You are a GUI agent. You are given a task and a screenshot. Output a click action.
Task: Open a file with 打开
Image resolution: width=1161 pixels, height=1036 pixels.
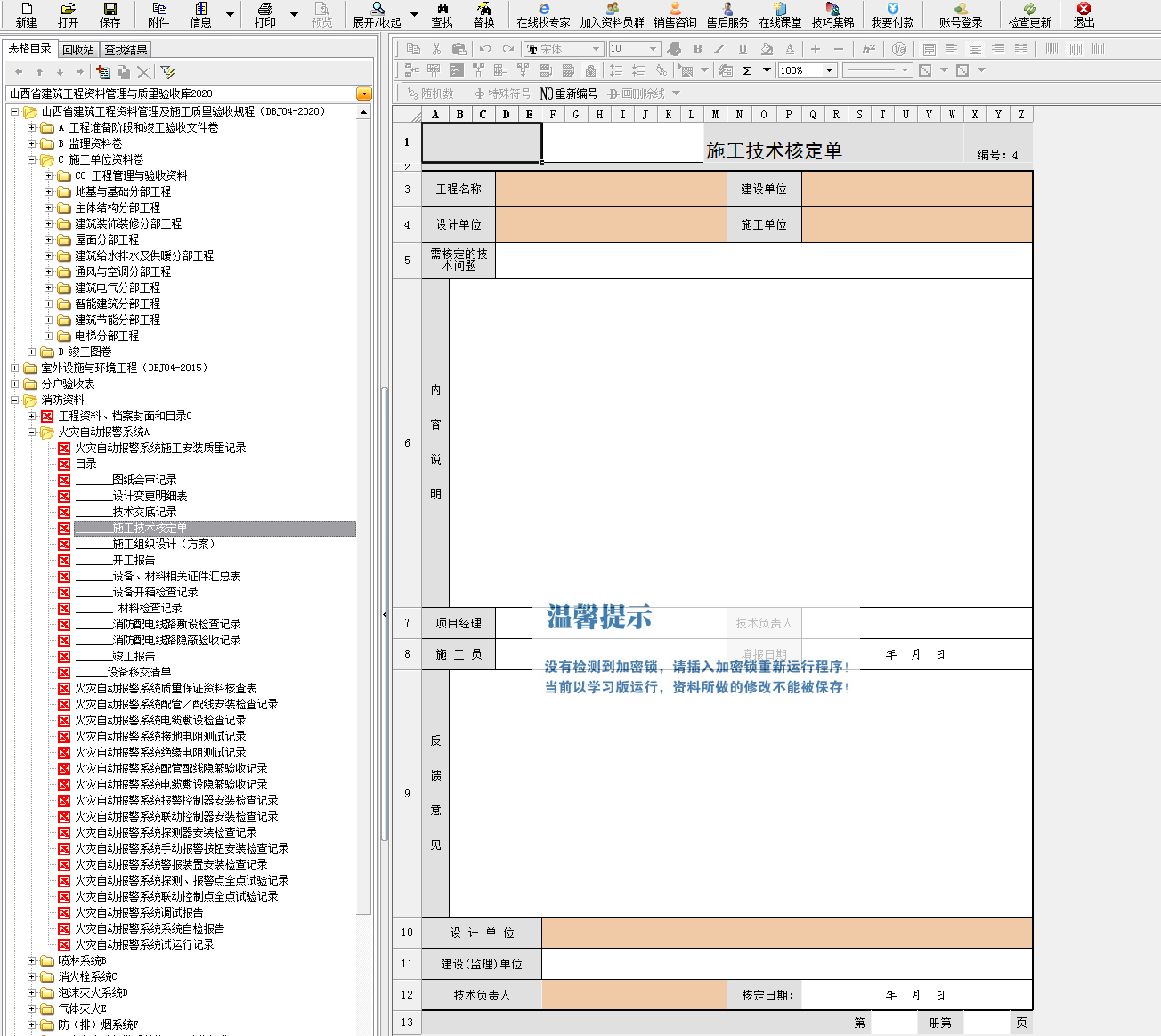68,14
